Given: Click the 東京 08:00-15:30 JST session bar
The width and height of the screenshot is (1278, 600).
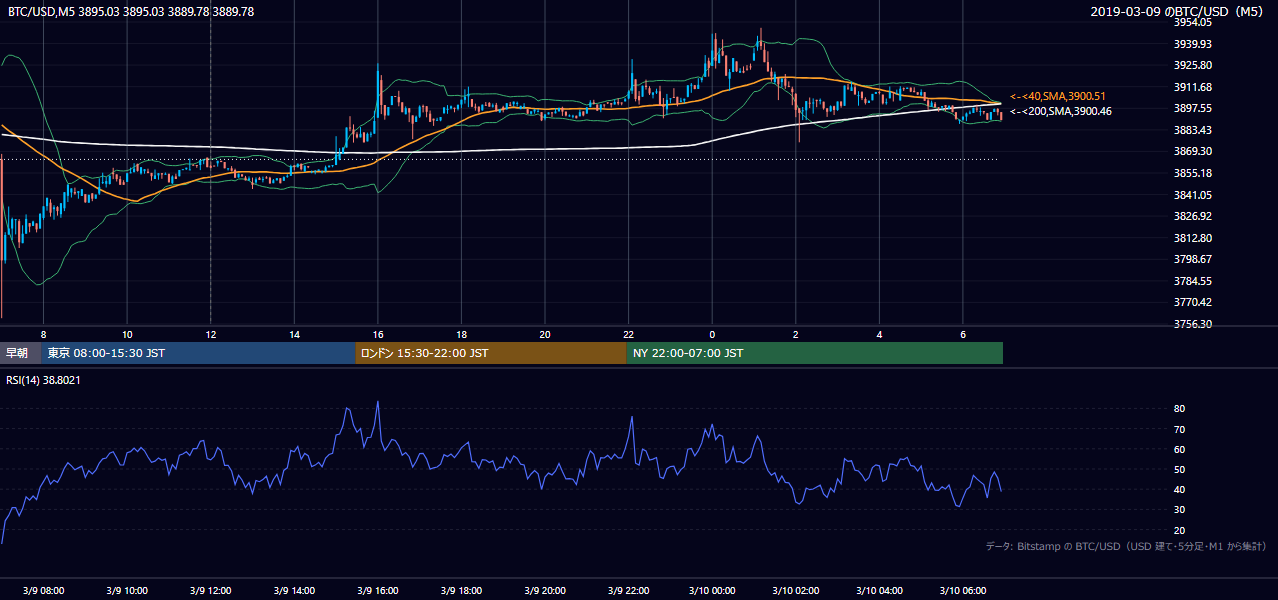Looking at the screenshot, I should pos(198,353).
